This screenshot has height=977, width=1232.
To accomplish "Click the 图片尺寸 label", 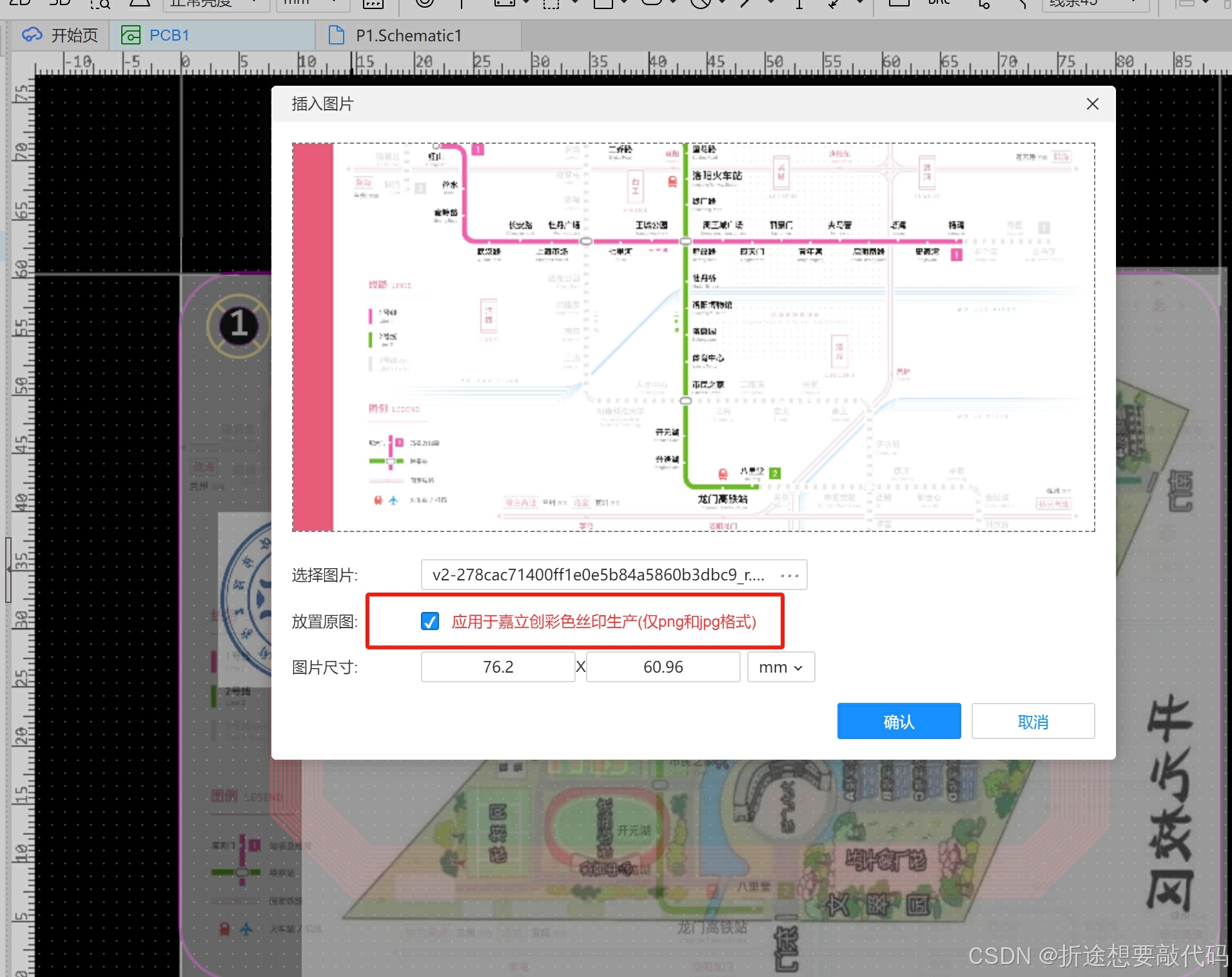I will click(x=324, y=667).
